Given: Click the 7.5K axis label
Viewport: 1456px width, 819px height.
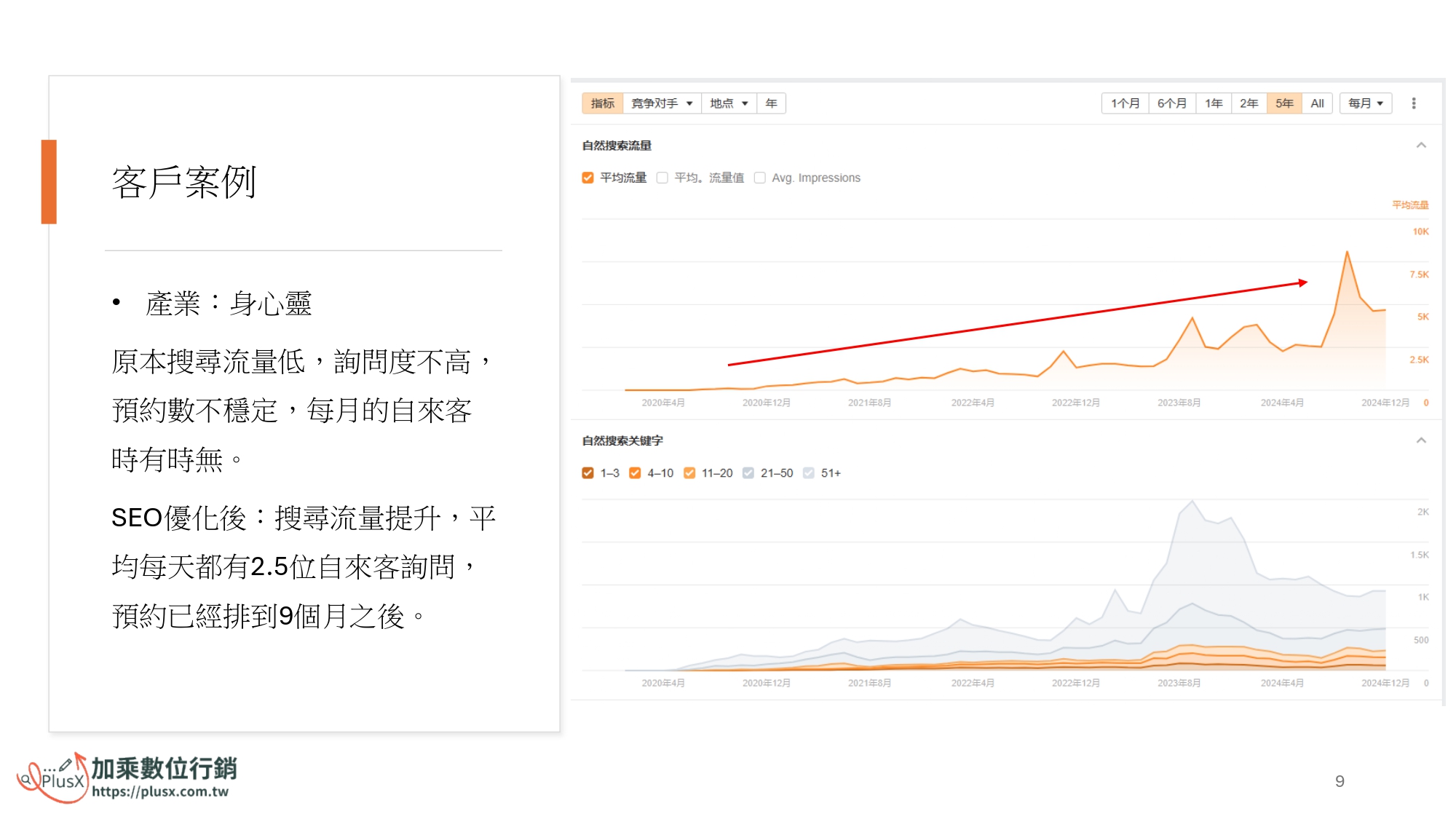Looking at the screenshot, I should pyautogui.click(x=1419, y=274).
